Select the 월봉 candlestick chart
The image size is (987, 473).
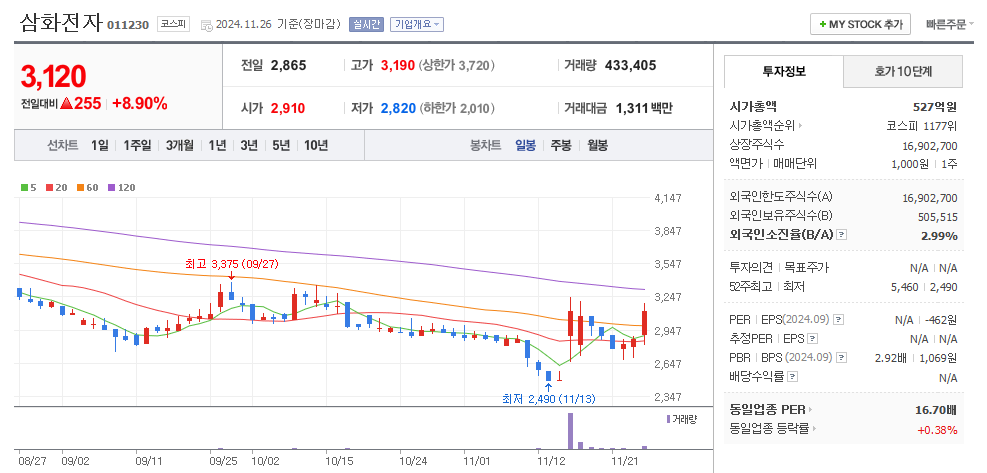coord(597,145)
